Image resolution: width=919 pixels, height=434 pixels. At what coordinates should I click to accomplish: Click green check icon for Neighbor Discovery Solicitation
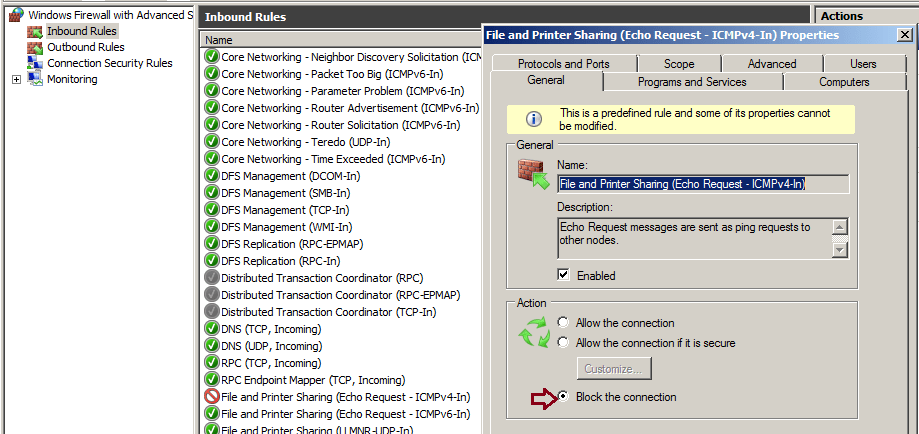coord(212,57)
